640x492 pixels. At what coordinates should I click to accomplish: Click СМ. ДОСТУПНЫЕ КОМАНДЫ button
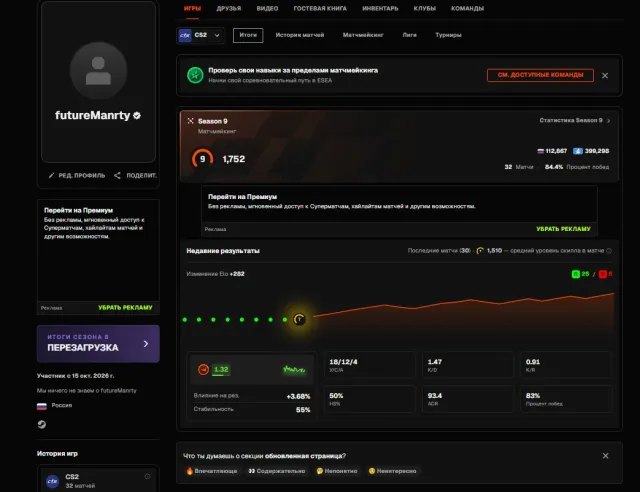(x=540, y=75)
